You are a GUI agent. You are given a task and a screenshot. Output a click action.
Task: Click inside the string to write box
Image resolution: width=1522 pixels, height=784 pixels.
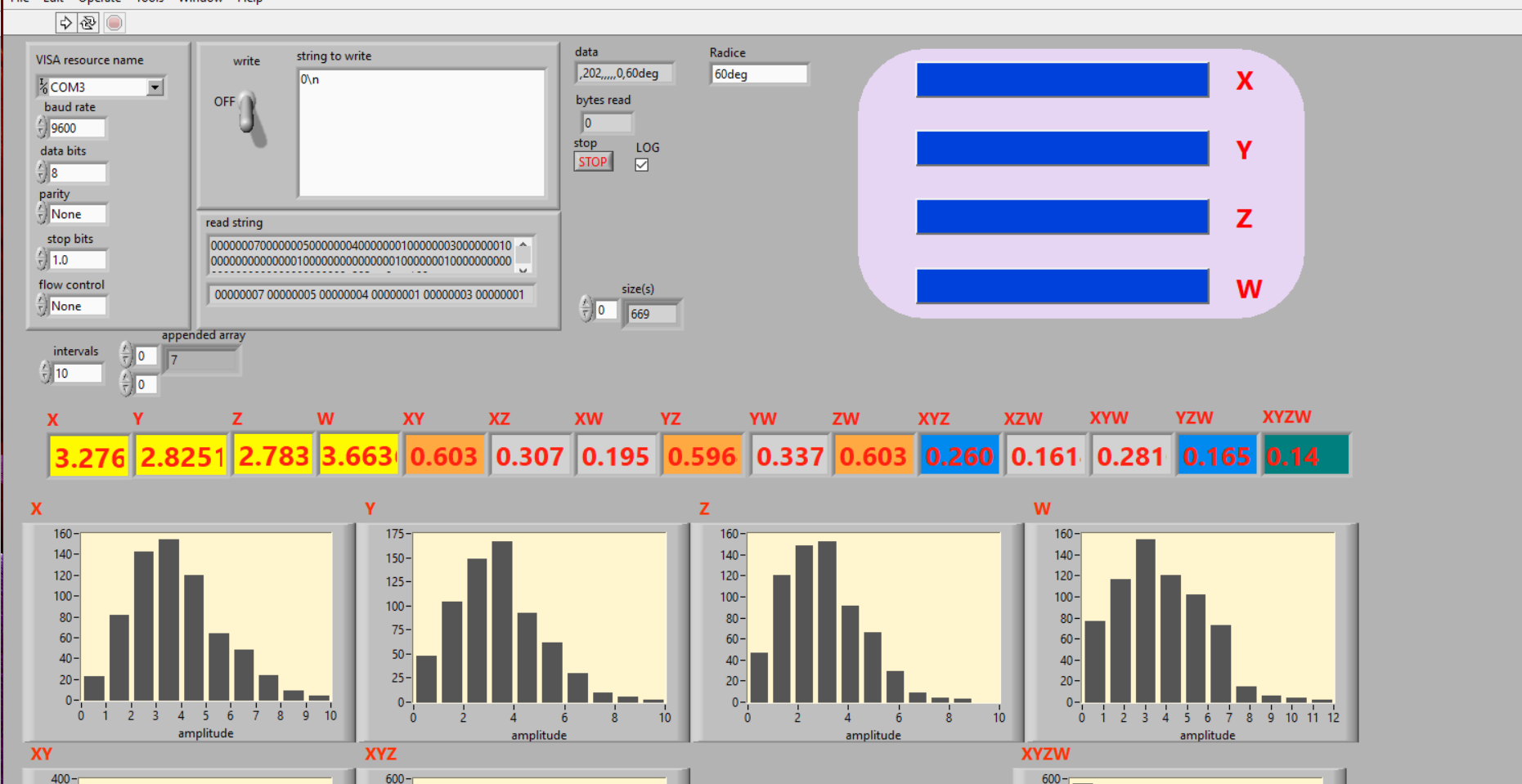tap(421, 133)
